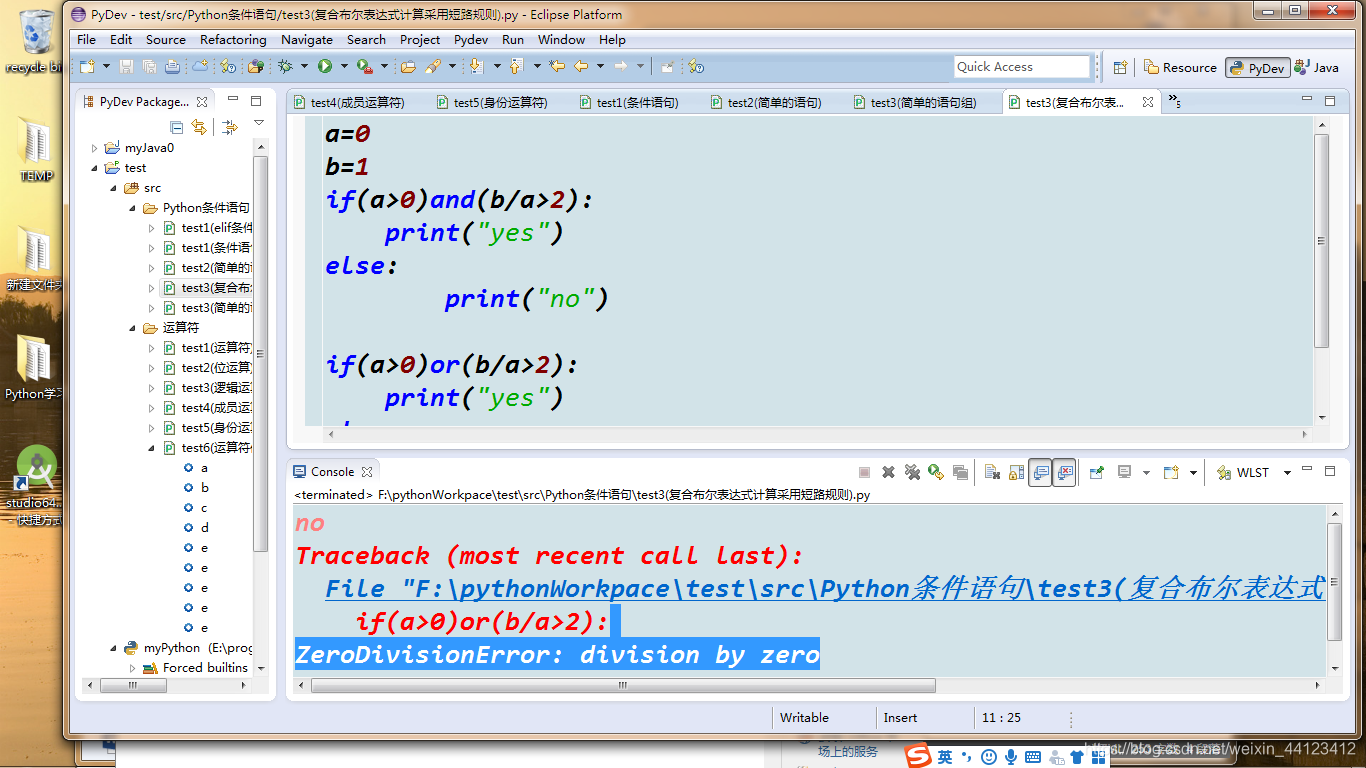
Task: Click the Back navigation arrow icon
Action: tap(580, 67)
